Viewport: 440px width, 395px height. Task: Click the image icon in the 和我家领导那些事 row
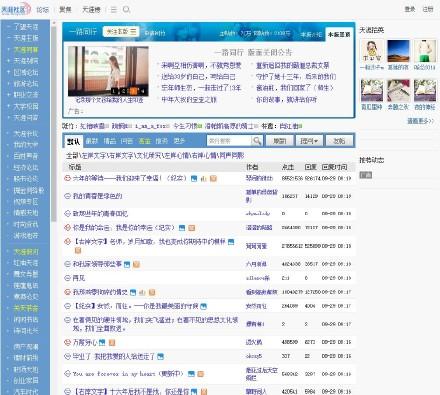coord(127,264)
